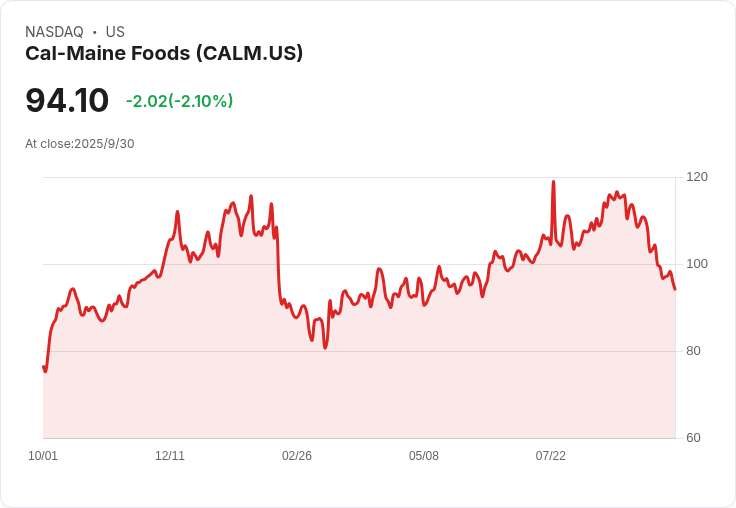Image resolution: width=736 pixels, height=508 pixels.
Task: Click the highest price spike near 07/22
Action: pyautogui.click(x=553, y=182)
